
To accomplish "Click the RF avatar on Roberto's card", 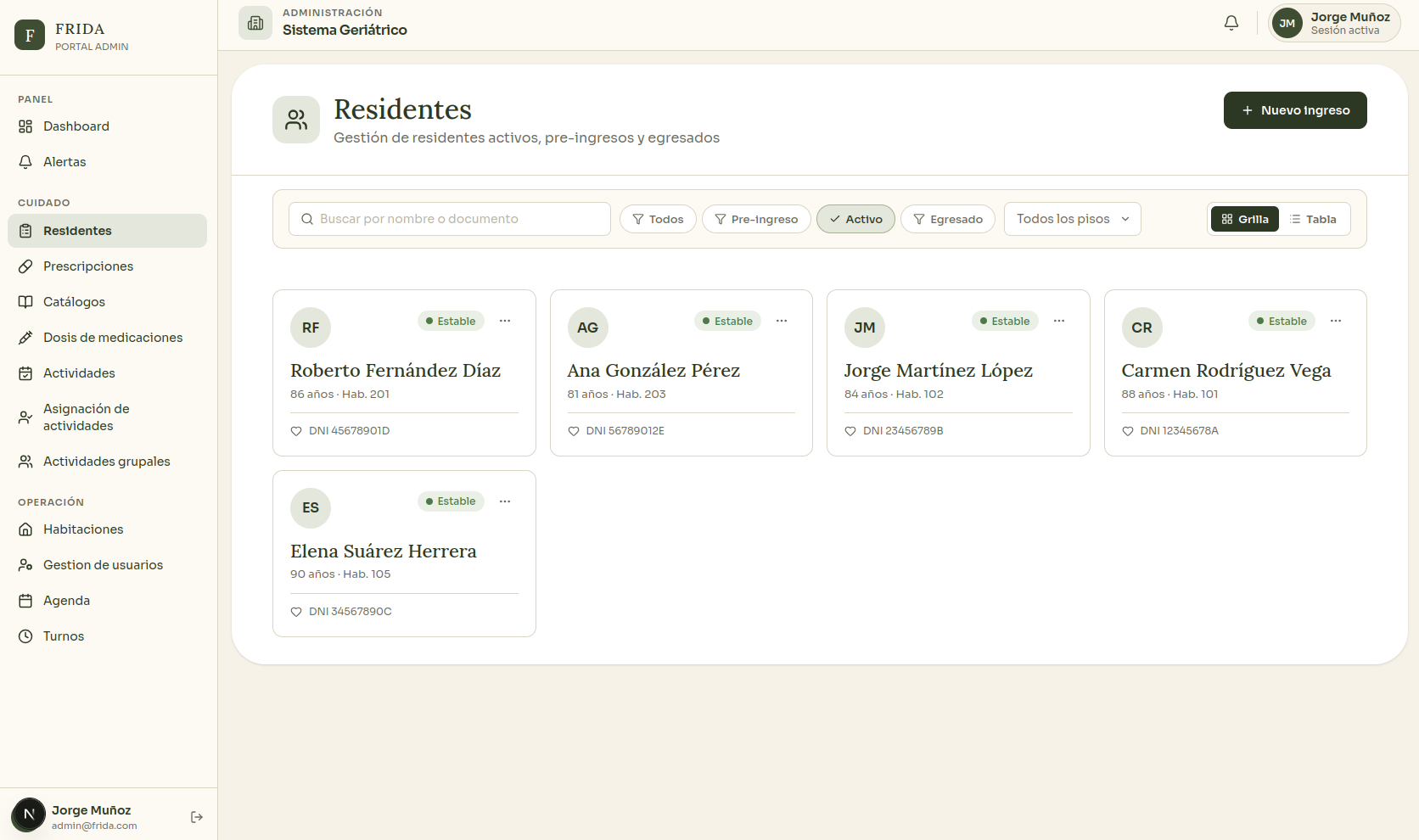I will [x=311, y=328].
